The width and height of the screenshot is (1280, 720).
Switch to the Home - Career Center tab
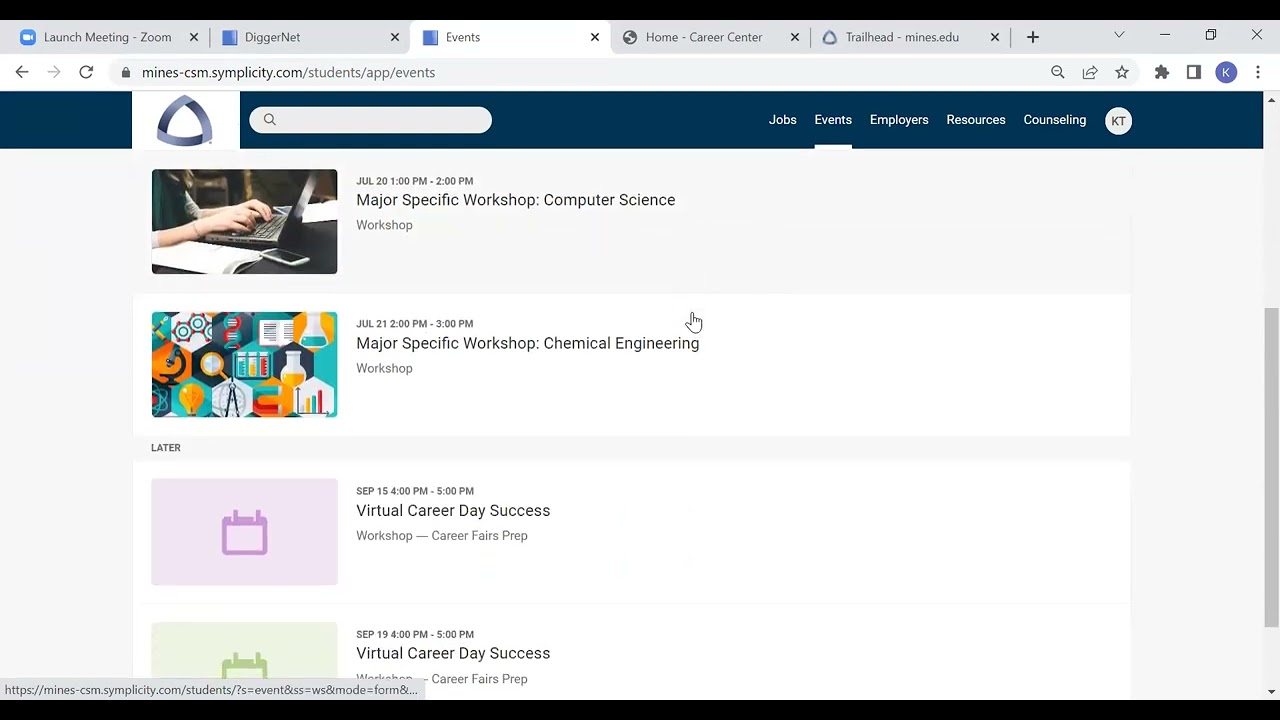pos(703,37)
